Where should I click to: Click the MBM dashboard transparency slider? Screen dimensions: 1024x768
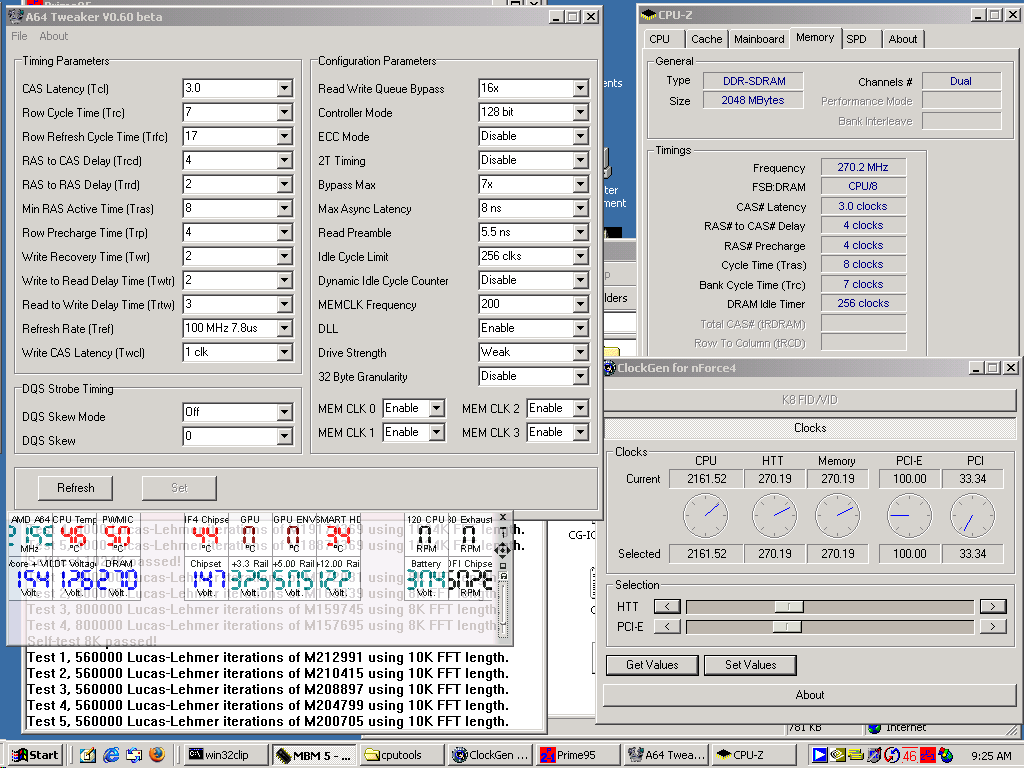coord(502,610)
